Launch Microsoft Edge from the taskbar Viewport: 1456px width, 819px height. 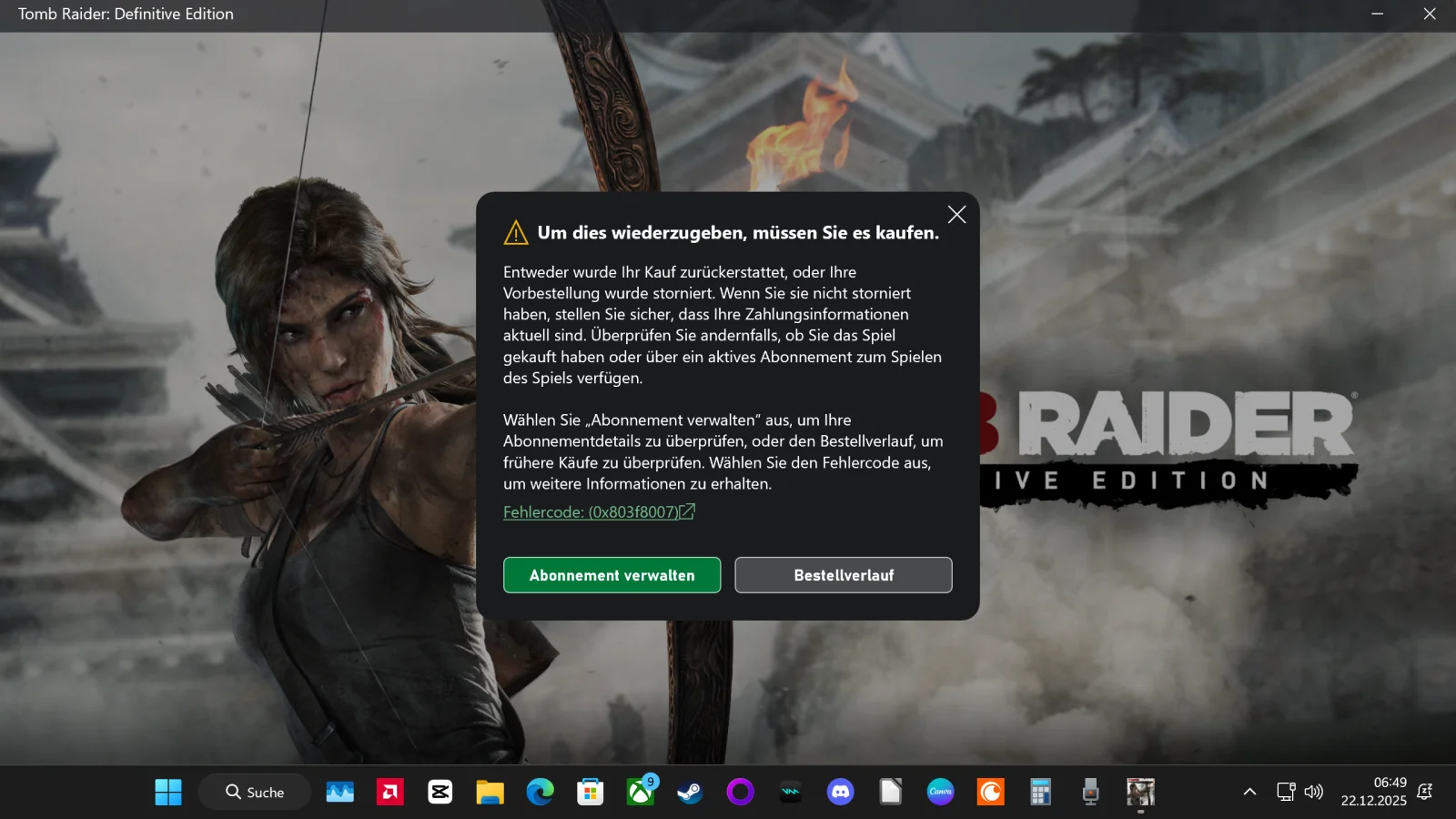tap(541, 793)
